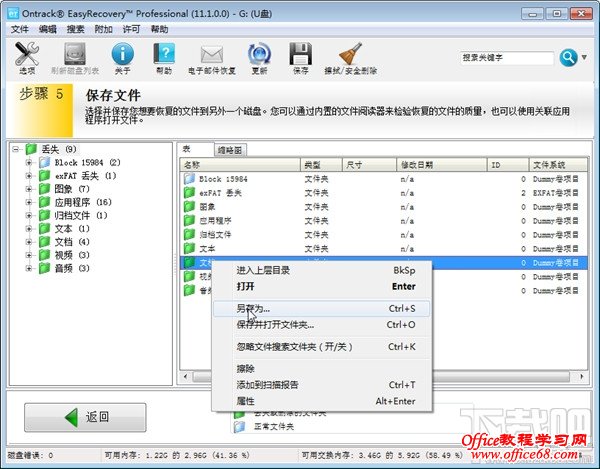Expand the Block 15984 (2) tree node
The image size is (600, 469).
[29, 163]
